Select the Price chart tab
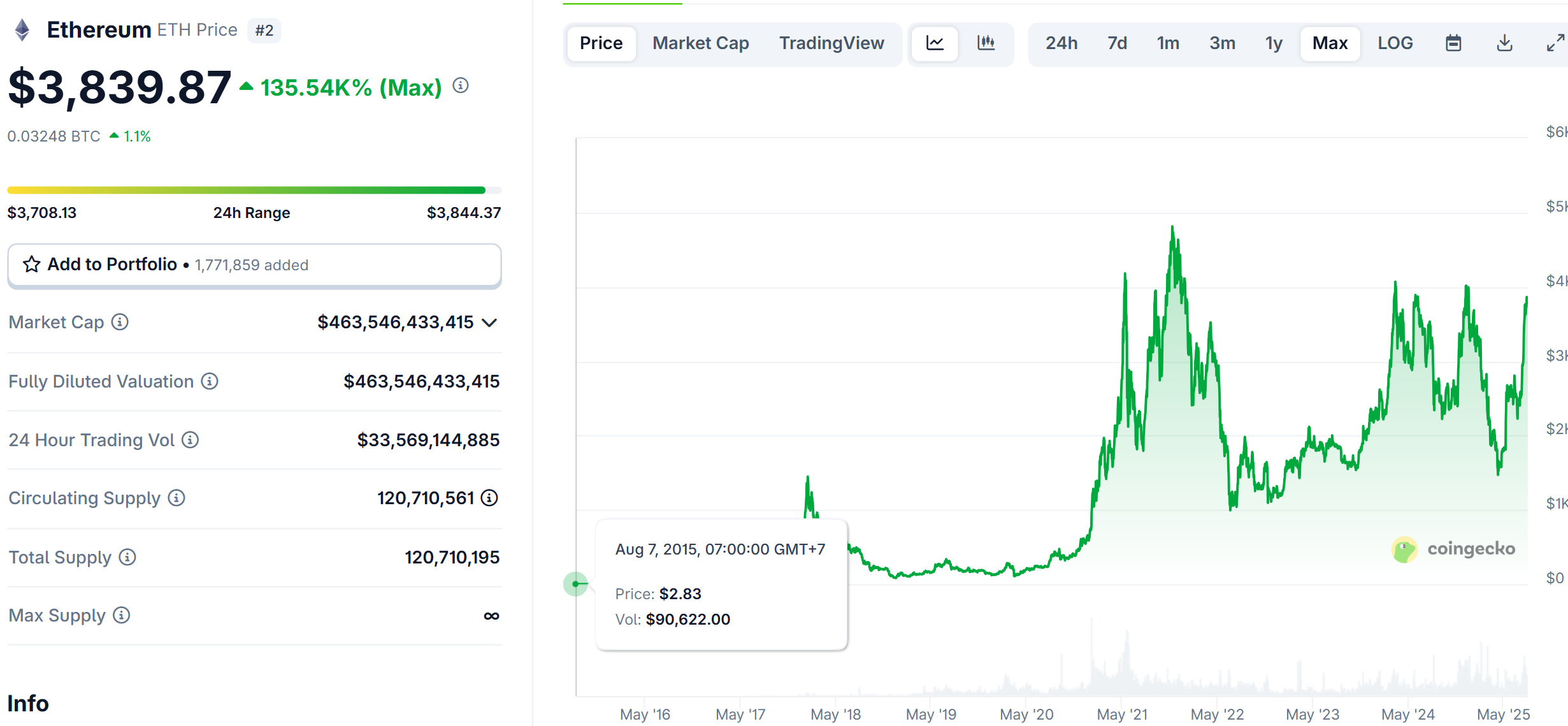1568x726 pixels. [x=601, y=43]
